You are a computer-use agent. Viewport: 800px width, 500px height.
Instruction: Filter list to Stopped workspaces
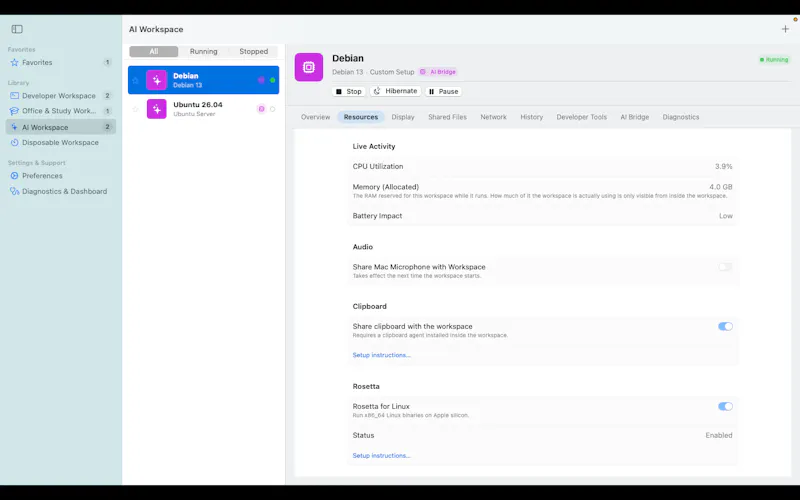[x=254, y=52]
